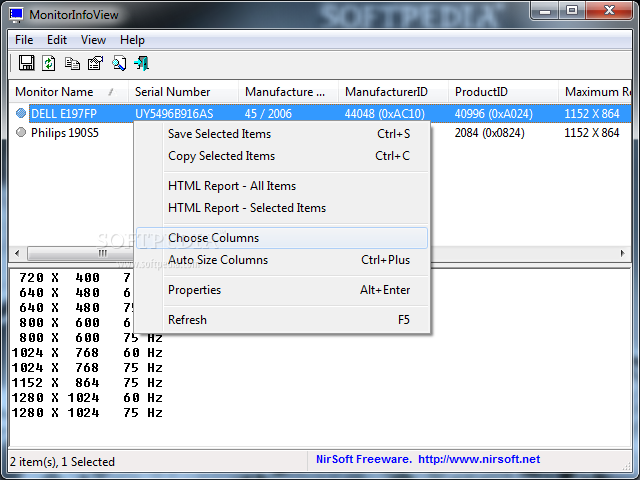This screenshot has width=640, height=480.
Task: Click the 1280 X 1024 60 Hz line
Action: coord(87,398)
